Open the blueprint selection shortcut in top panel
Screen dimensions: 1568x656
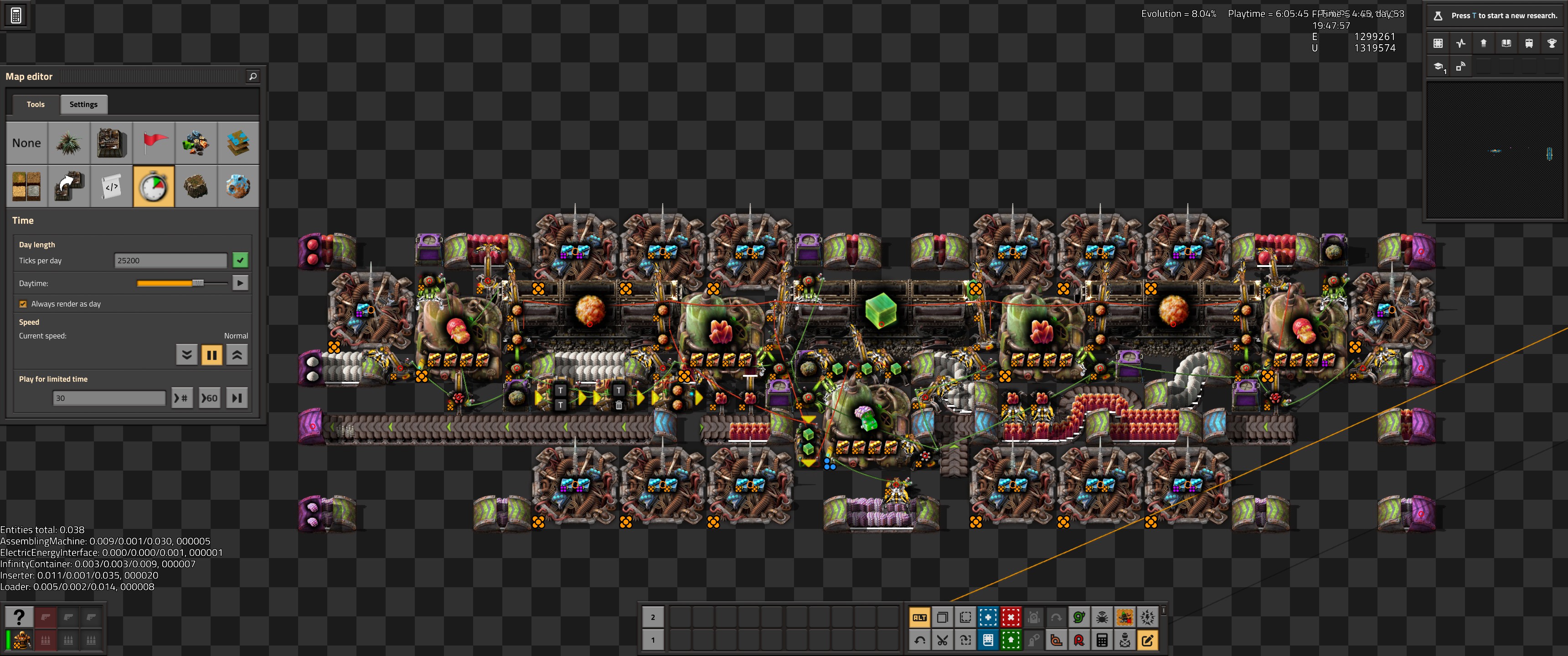[x=1438, y=43]
